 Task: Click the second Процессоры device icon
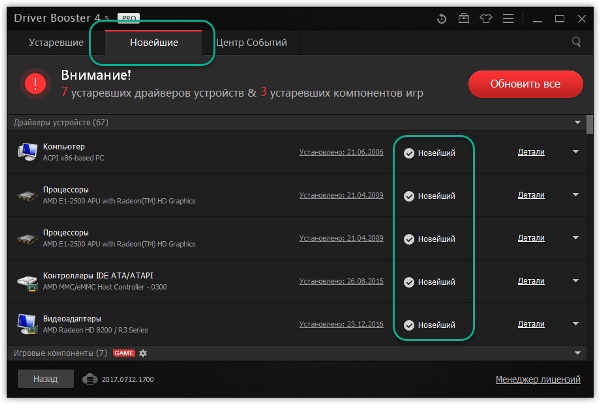pyautogui.click(x=28, y=239)
